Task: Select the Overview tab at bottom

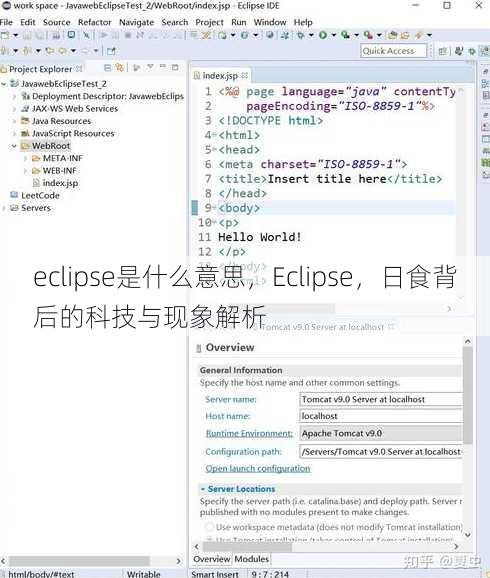Action: tap(212, 559)
